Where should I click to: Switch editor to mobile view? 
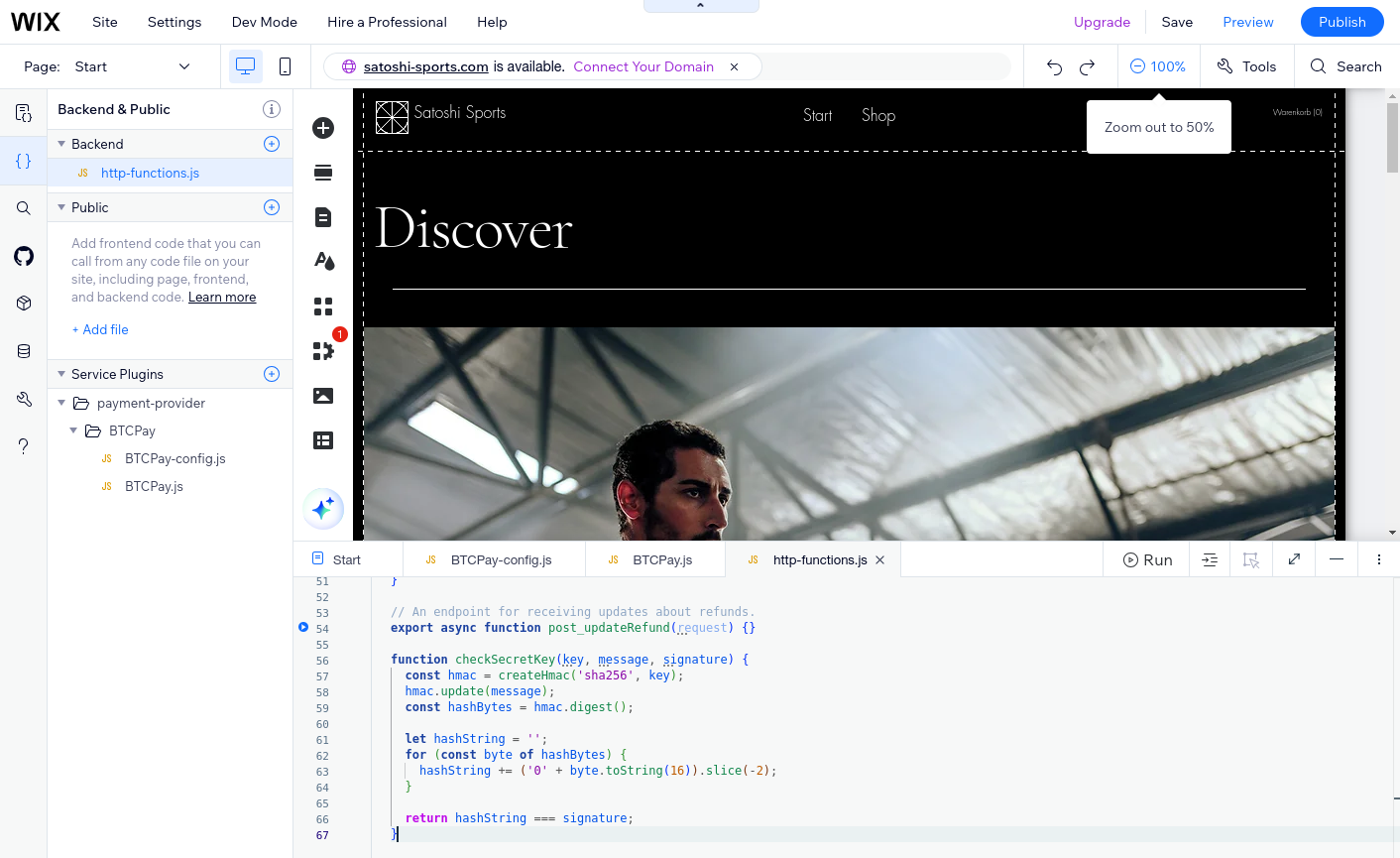point(287,65)
